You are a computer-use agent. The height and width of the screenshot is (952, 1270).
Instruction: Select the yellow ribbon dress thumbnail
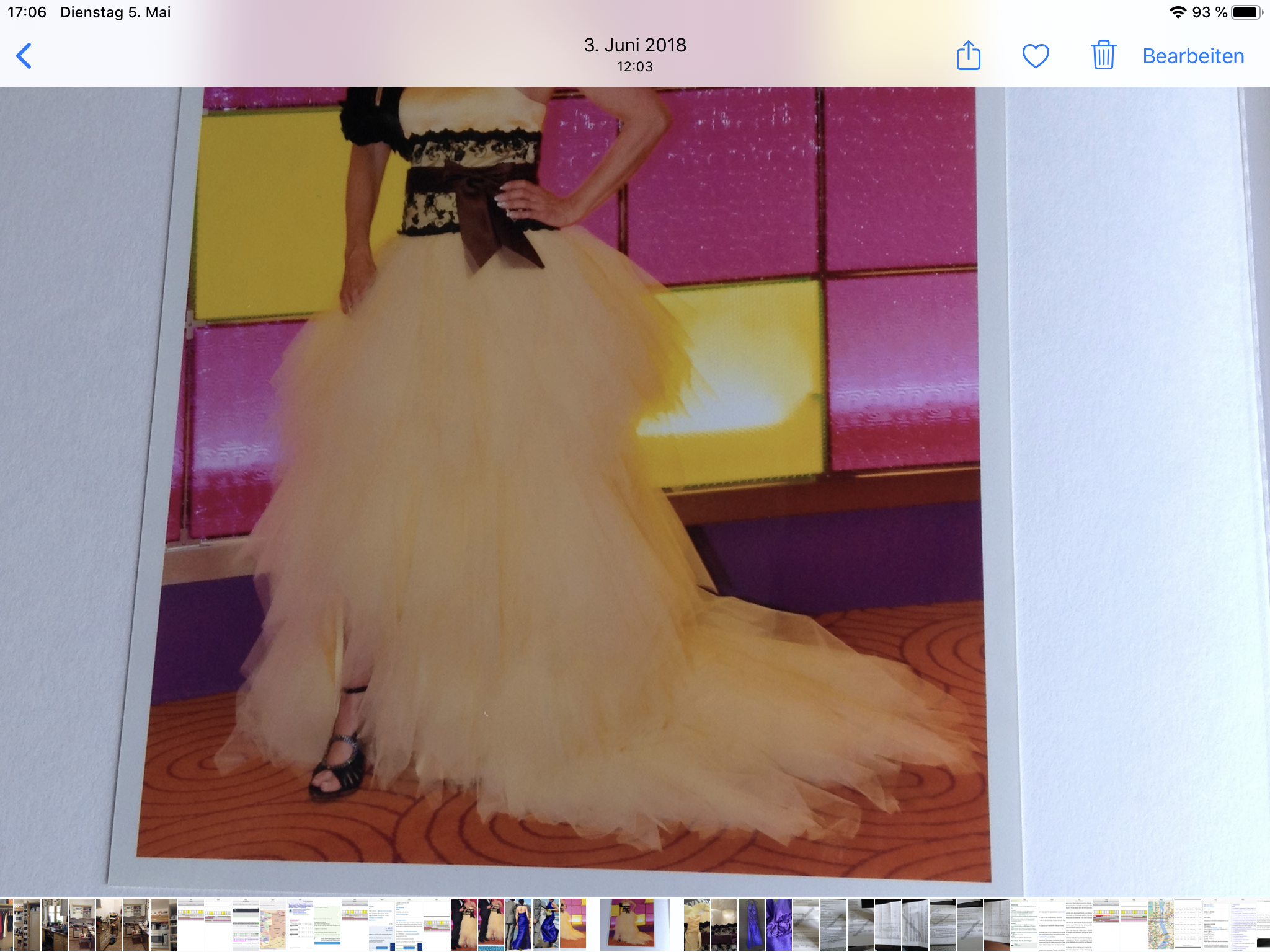tap(697, 924)
